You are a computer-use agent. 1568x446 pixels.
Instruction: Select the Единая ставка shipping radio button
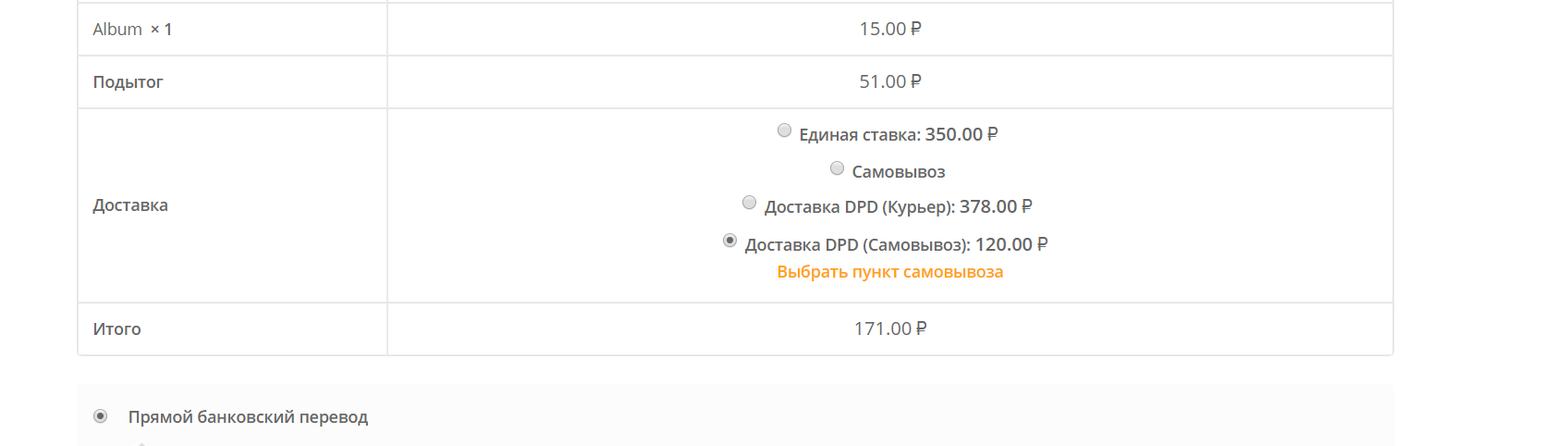pos(784,130)
